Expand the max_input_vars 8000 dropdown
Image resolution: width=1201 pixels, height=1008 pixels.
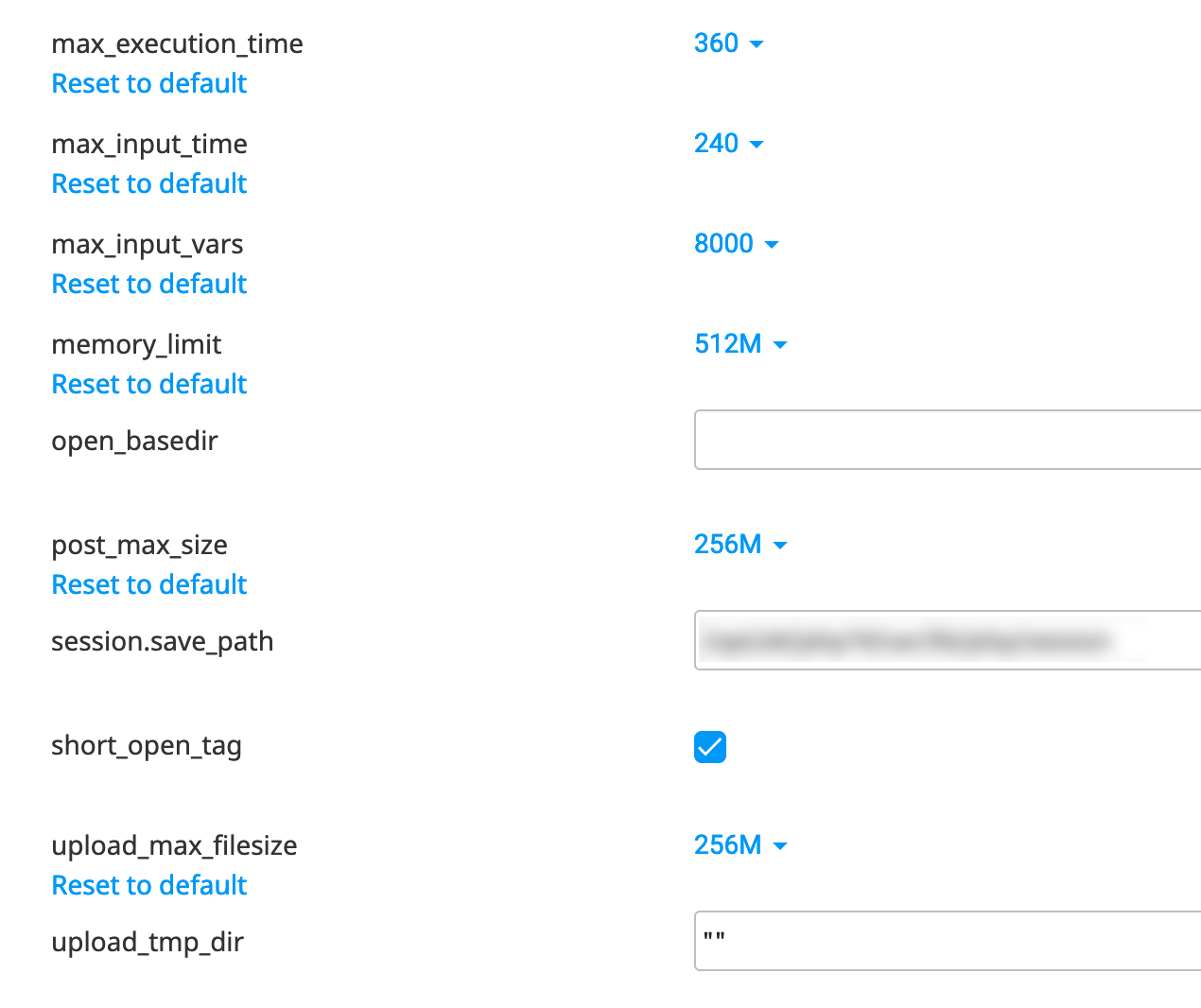tap(736, 244)
